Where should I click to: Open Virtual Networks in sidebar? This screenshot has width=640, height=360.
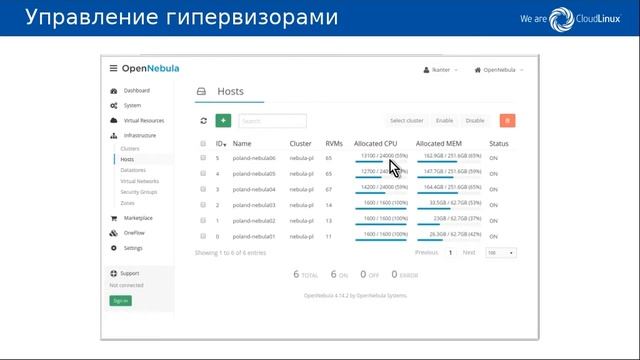point(140,181)
